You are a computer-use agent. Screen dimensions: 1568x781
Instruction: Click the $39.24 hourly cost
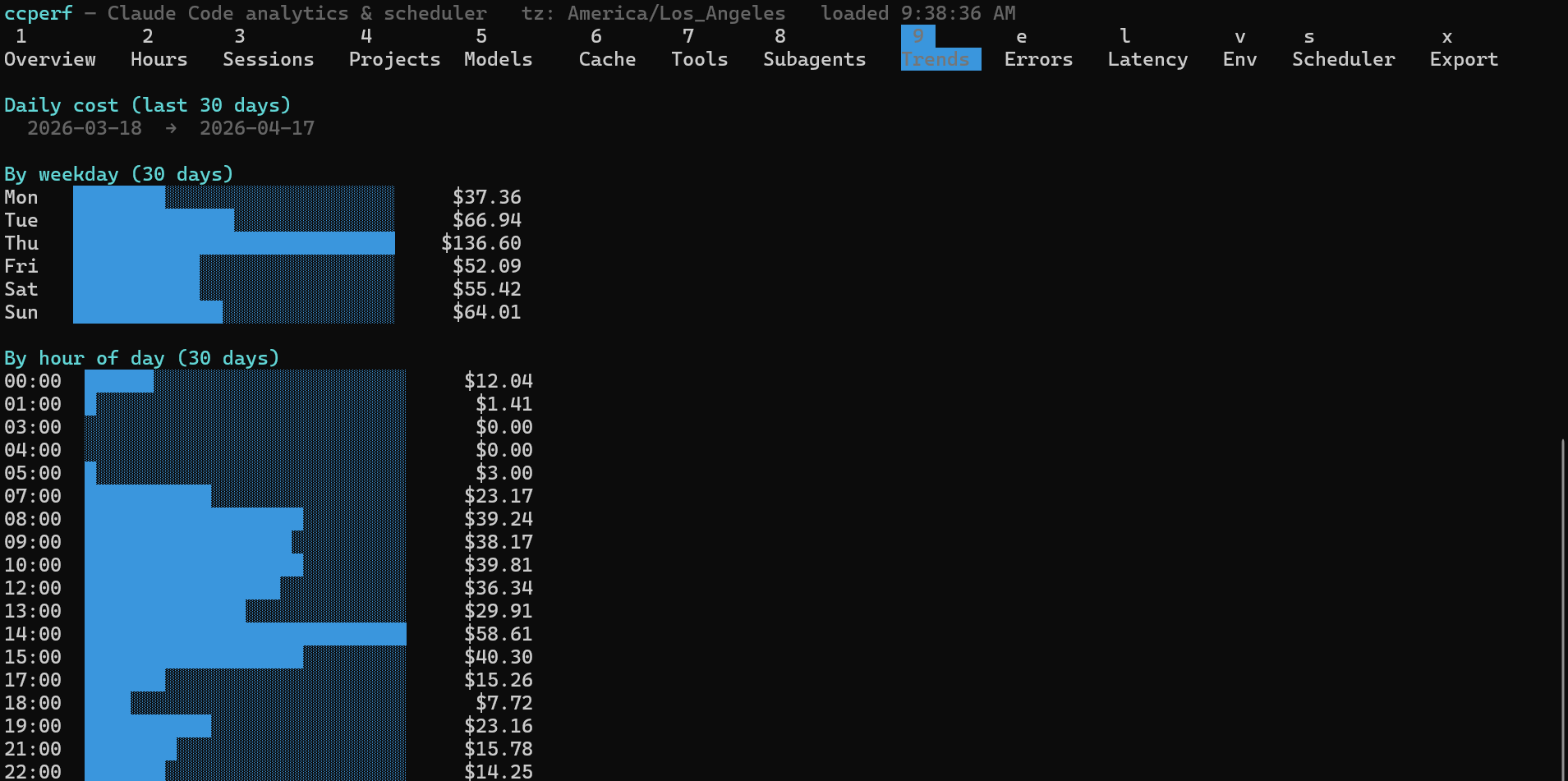pos(499,519)
